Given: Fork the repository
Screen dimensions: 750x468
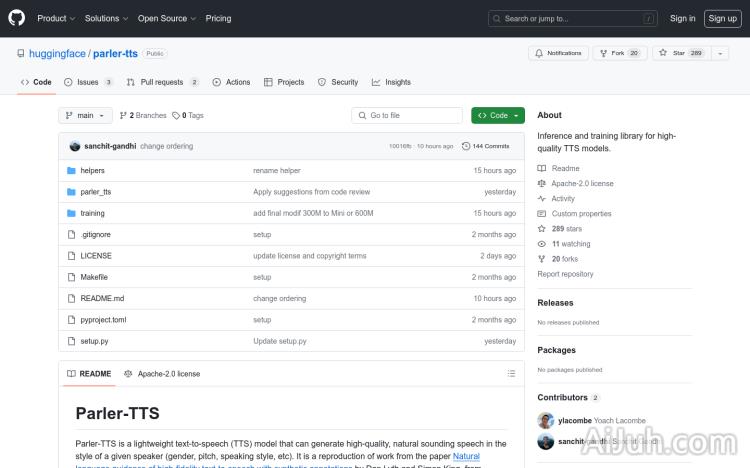Looking at the screenshot, I should tap(619, 53).
